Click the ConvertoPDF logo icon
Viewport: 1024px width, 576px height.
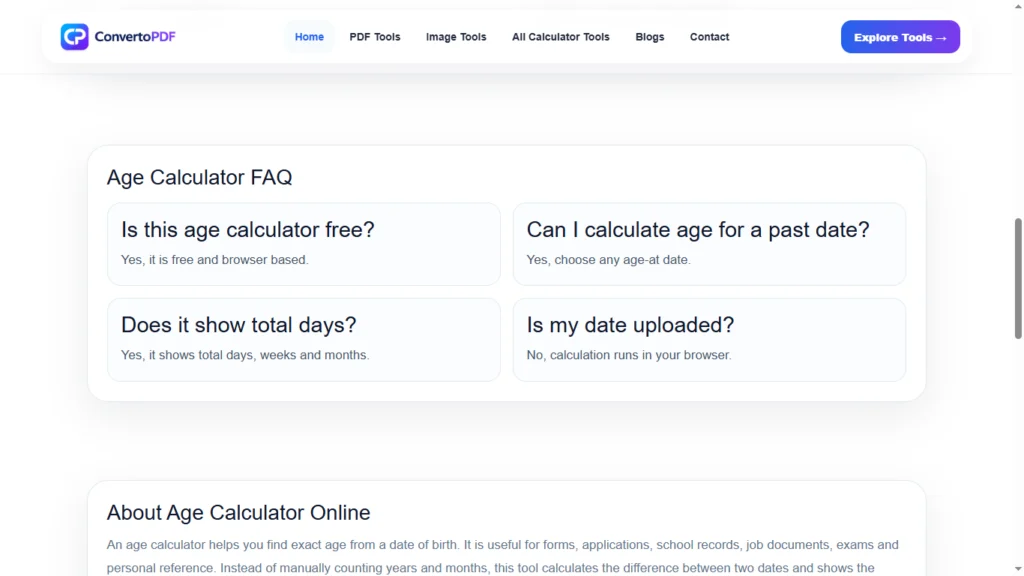coord(74,37)
